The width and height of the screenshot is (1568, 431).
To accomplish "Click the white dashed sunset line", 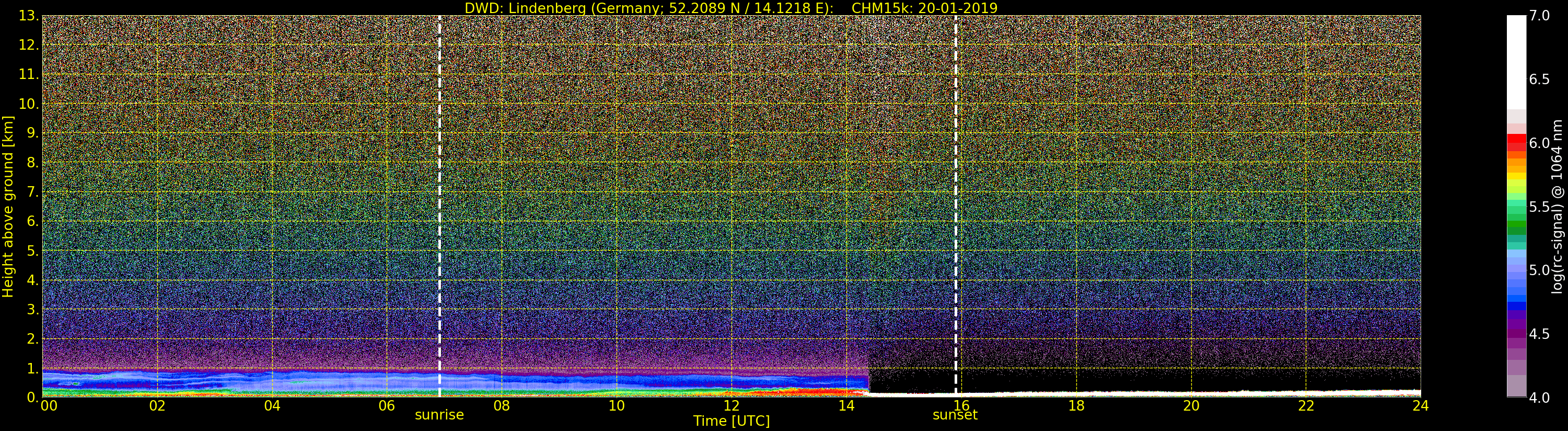I will pos(956,206).
